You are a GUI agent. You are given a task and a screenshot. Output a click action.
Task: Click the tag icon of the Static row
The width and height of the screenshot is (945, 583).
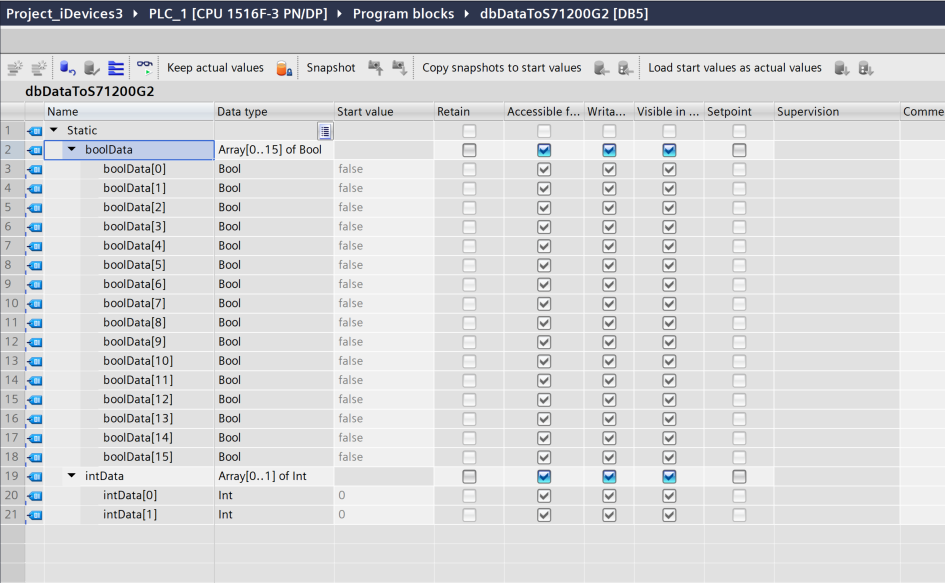coord(35,131)
